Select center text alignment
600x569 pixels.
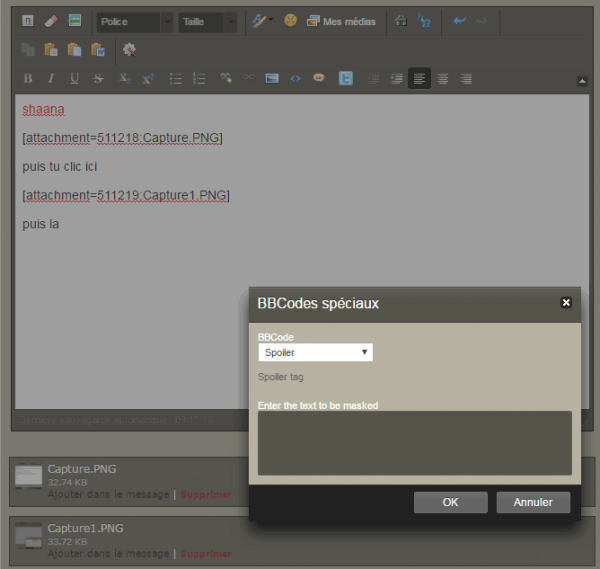pos(443,79)
